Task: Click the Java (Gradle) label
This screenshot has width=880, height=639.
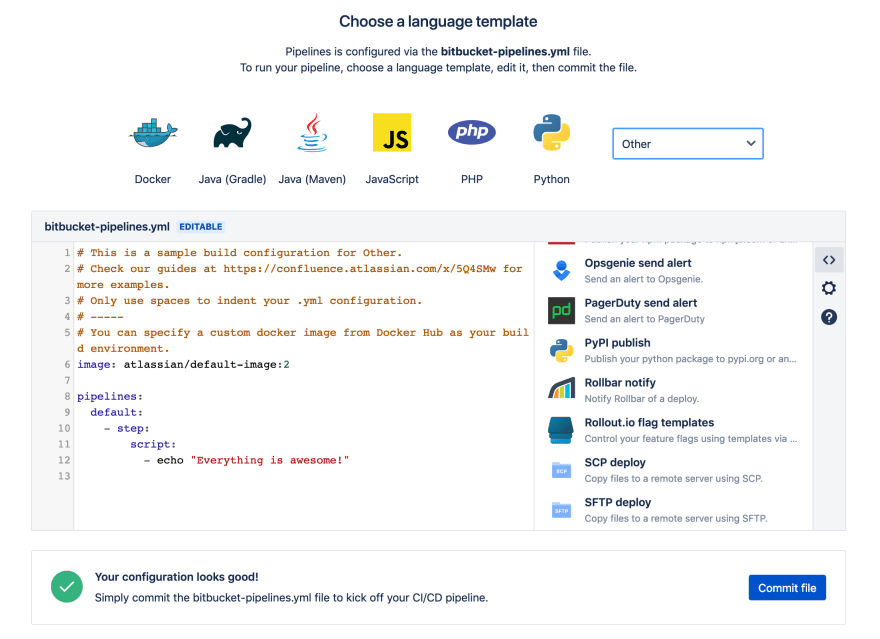Action: [232, 179]
